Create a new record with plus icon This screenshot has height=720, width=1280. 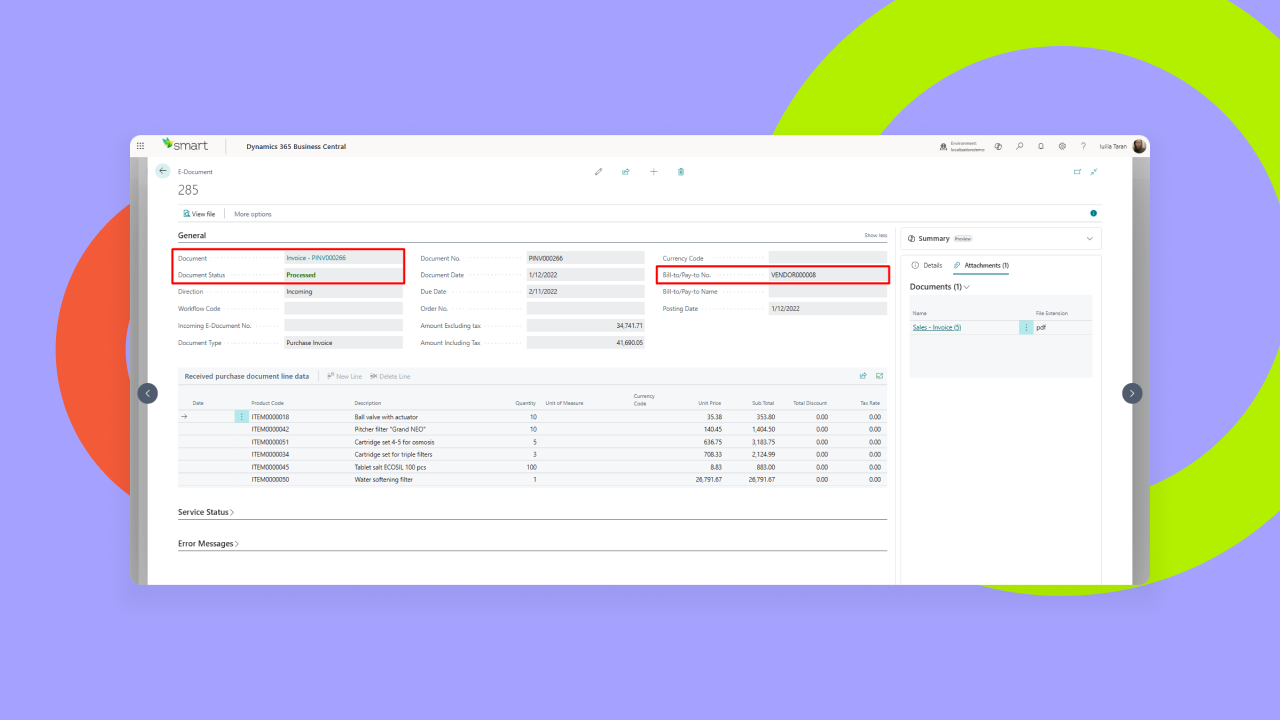click(654, 172)
